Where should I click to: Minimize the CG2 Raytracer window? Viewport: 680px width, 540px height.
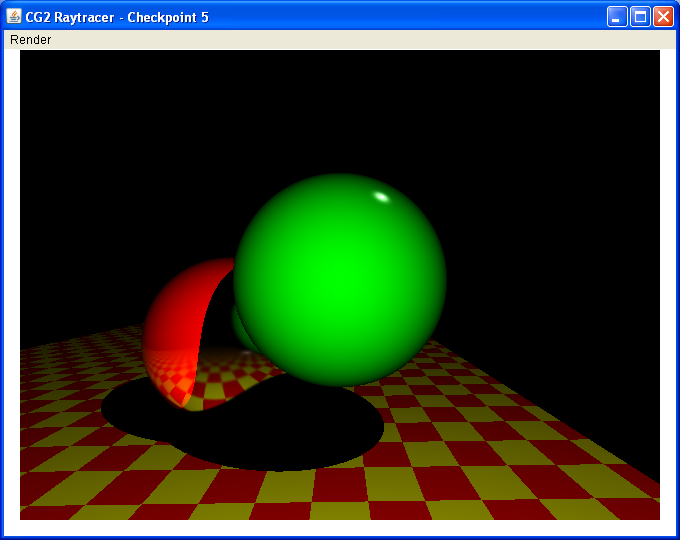click(x=618, y=17)
